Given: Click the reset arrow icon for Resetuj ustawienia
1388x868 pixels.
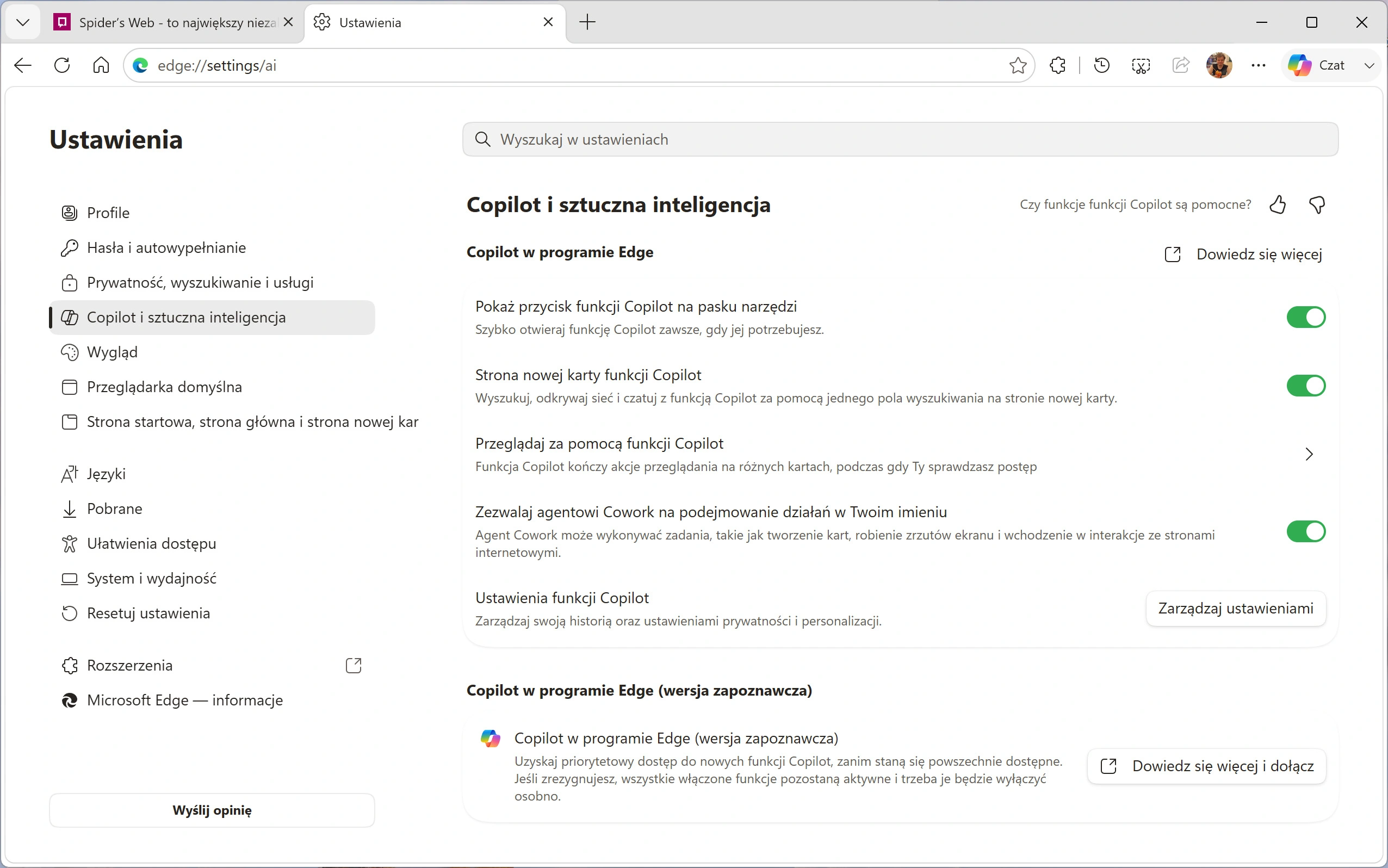Looking at the screenshot, I should [x=70, y=613].
